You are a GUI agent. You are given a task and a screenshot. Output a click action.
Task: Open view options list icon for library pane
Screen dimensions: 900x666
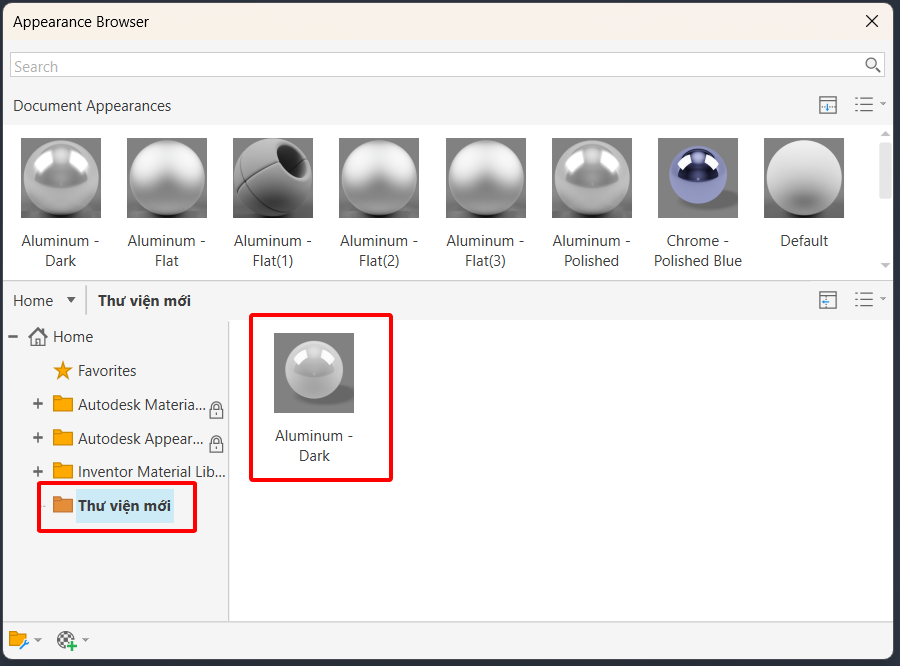coord(870,299)
